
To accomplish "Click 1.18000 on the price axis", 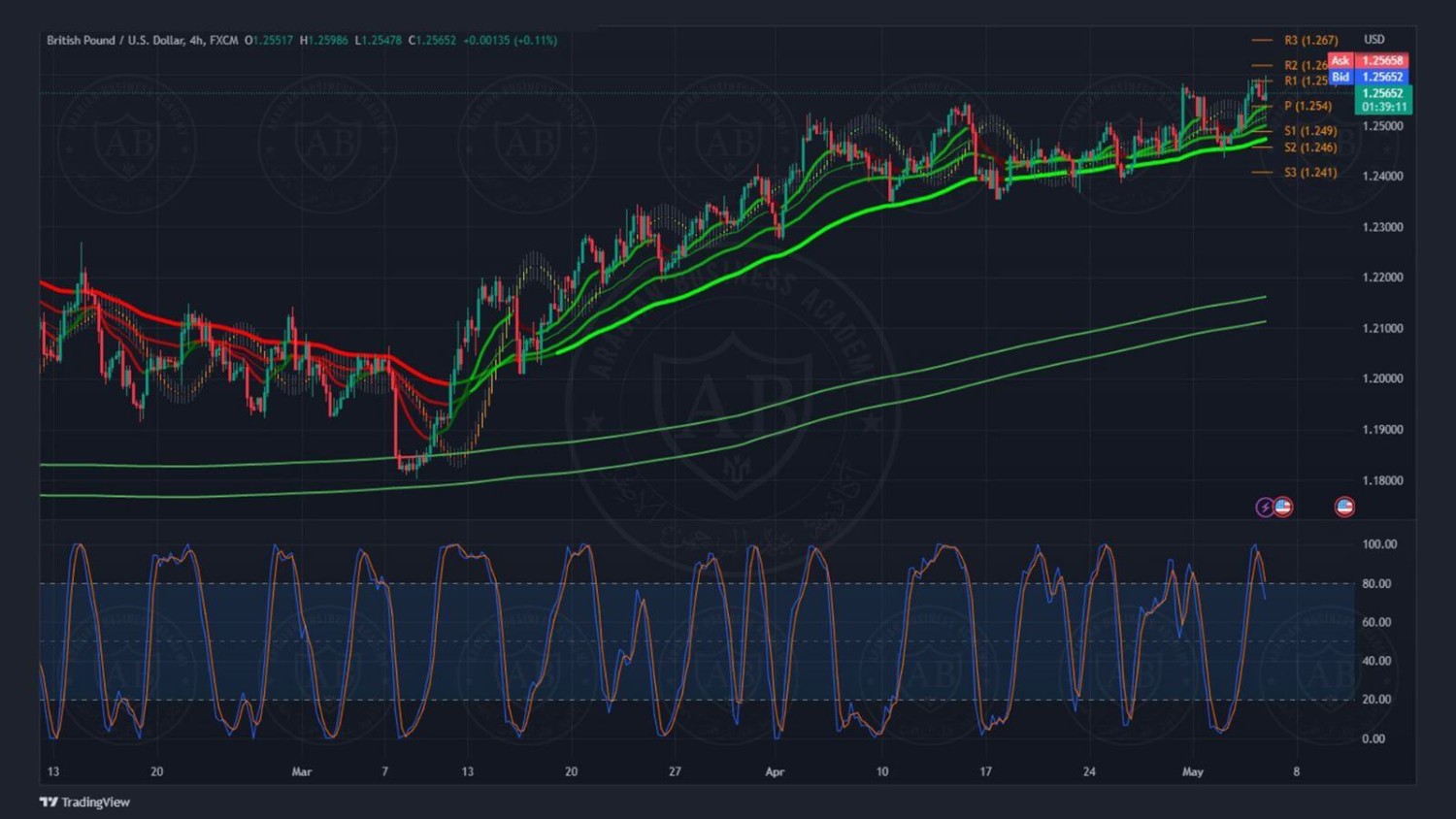I will 1382,480.
